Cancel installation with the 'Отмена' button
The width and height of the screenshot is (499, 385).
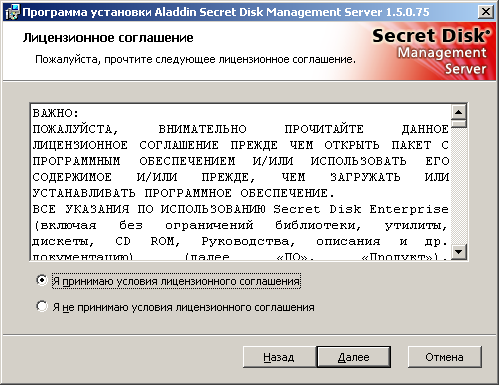pyautogui.click(x=444, y=357)
